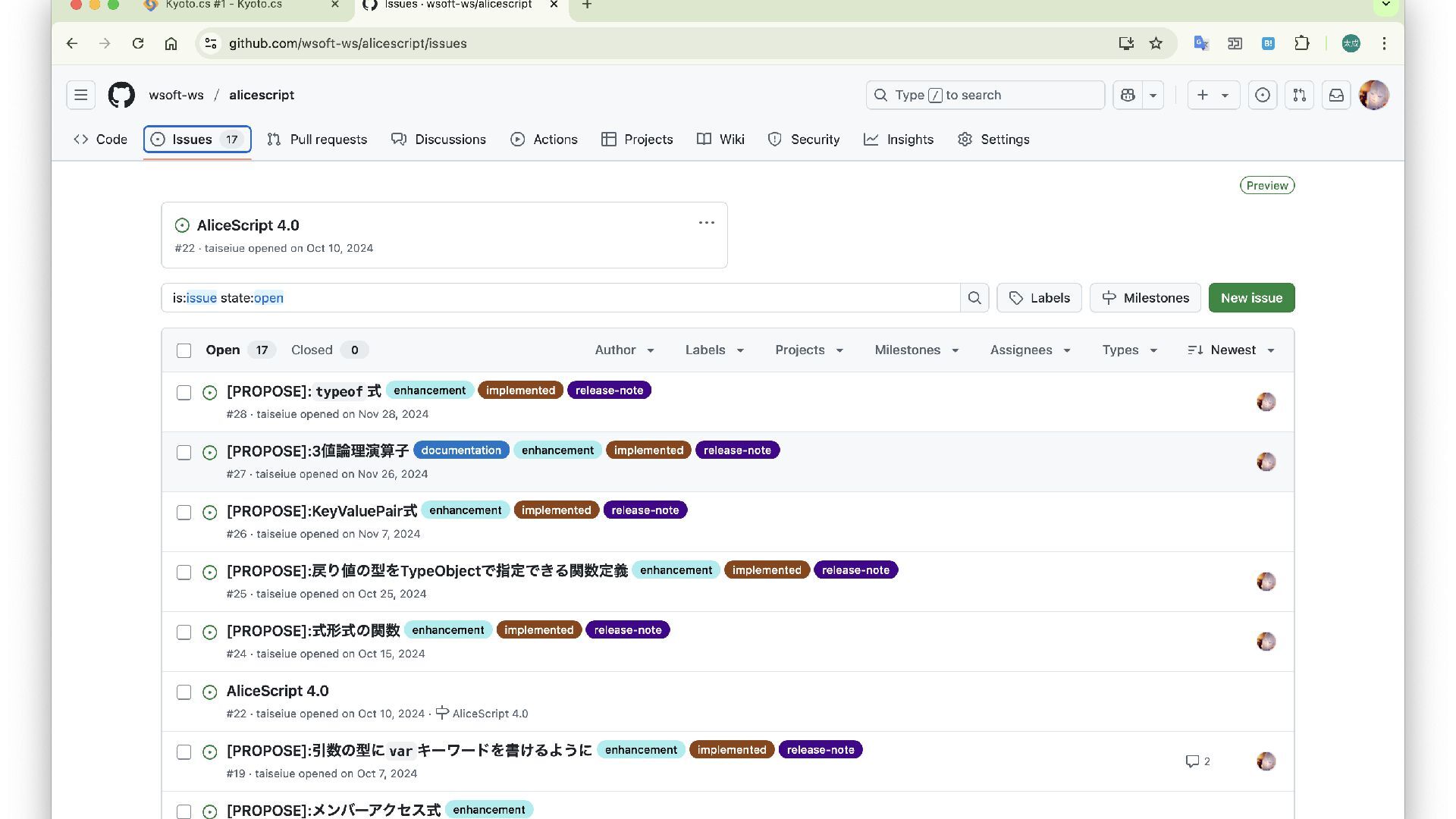Bookmark this page with the star icon

point(1156,43)
